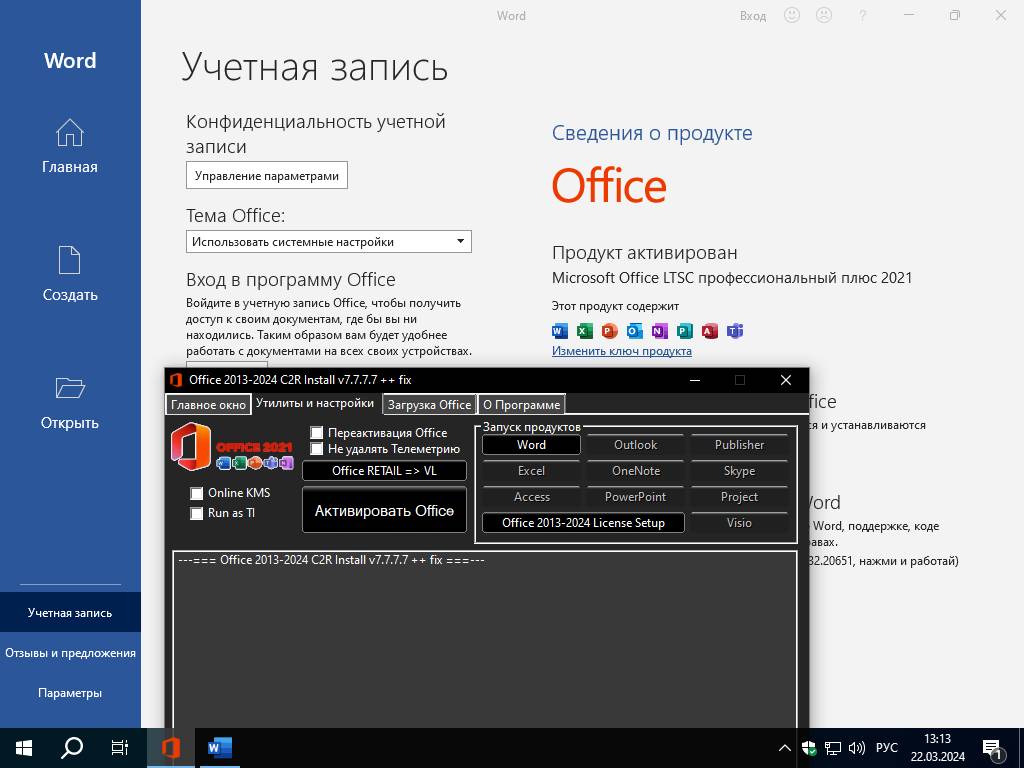Image resolution: width=1024 pixels, height=768 pixels.
Task: Click the Активировать Office button
Action: [385, 510]
